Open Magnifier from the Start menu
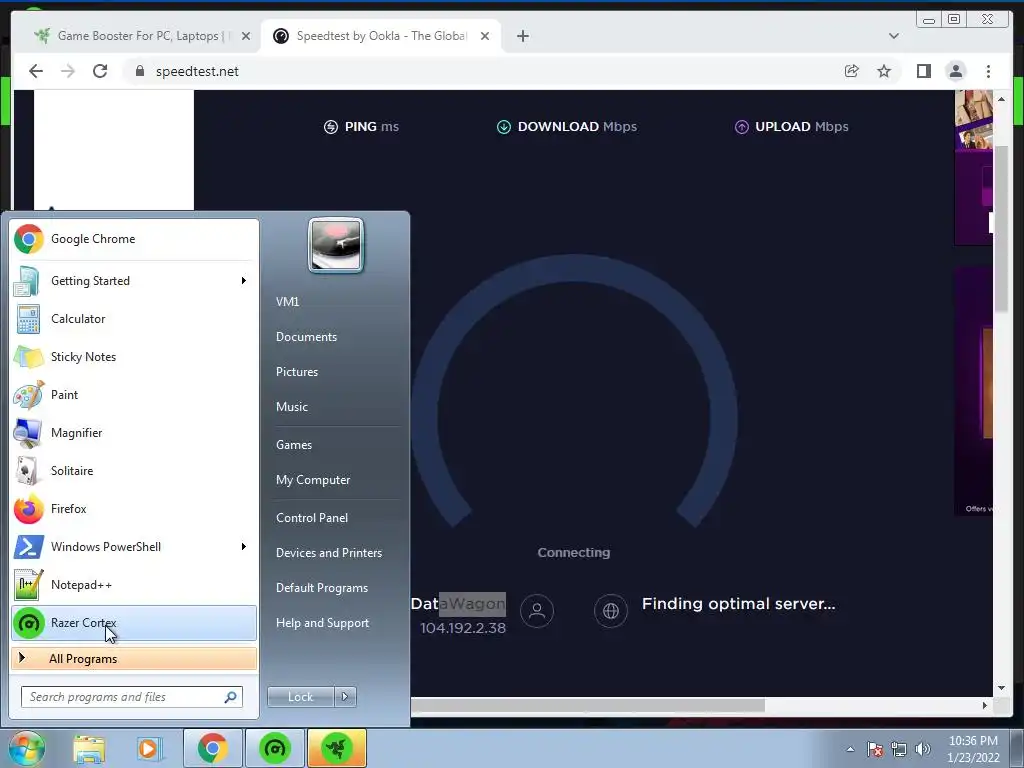This screenshot has width=1024, height=768. [x=134, y=432]
